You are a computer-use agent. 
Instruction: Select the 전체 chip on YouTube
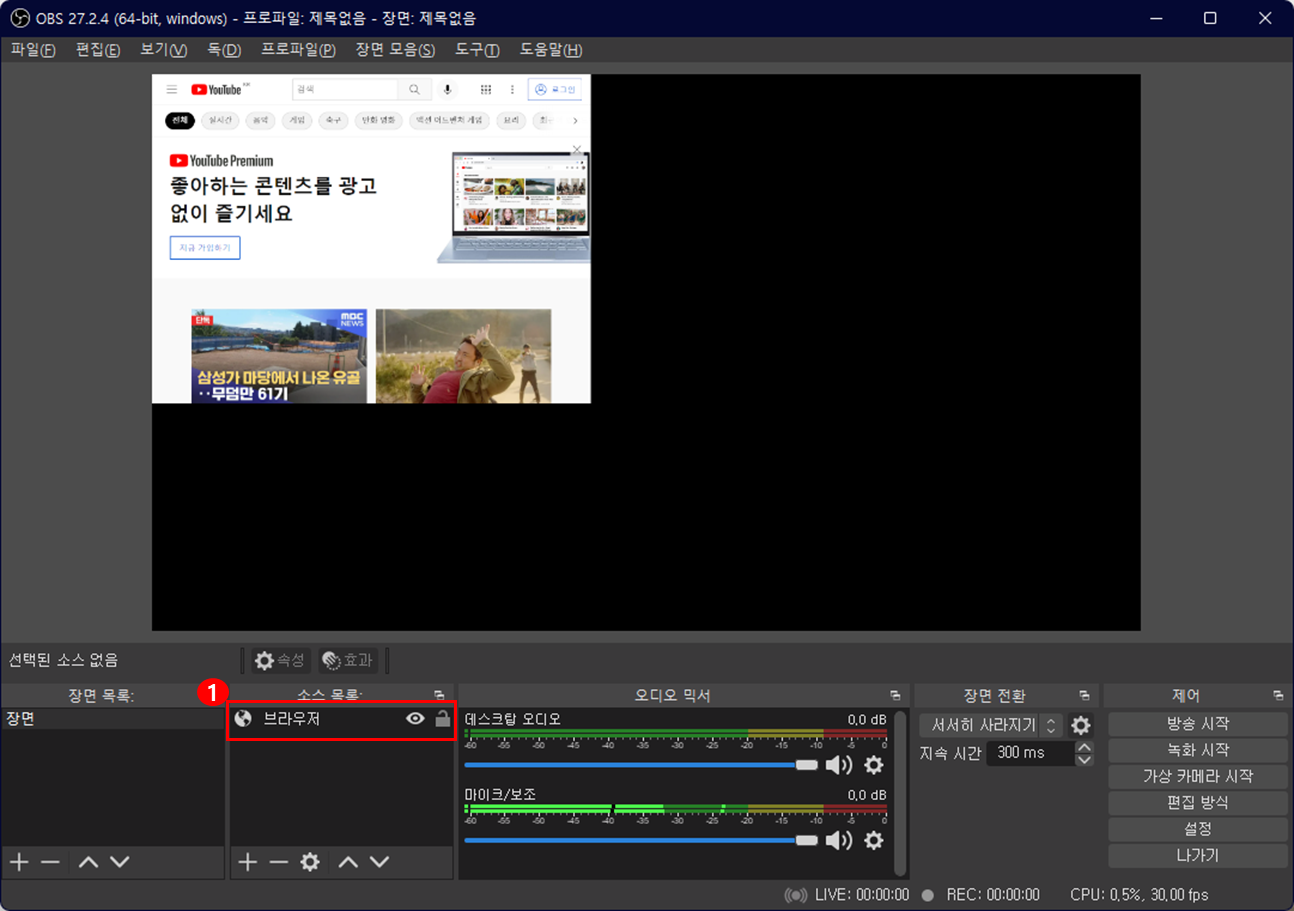point(180,120)
